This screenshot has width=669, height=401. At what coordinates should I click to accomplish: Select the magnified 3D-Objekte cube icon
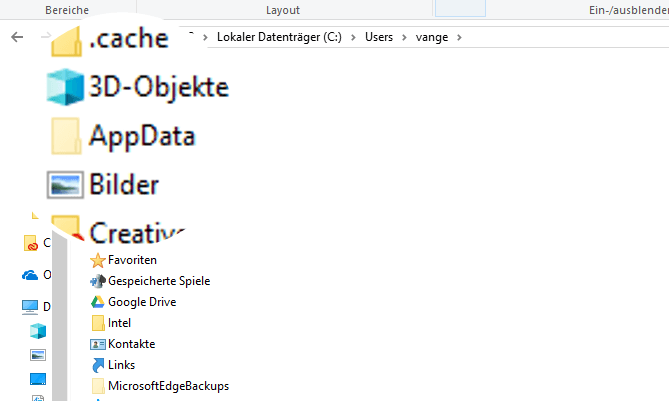pos(65,87)
